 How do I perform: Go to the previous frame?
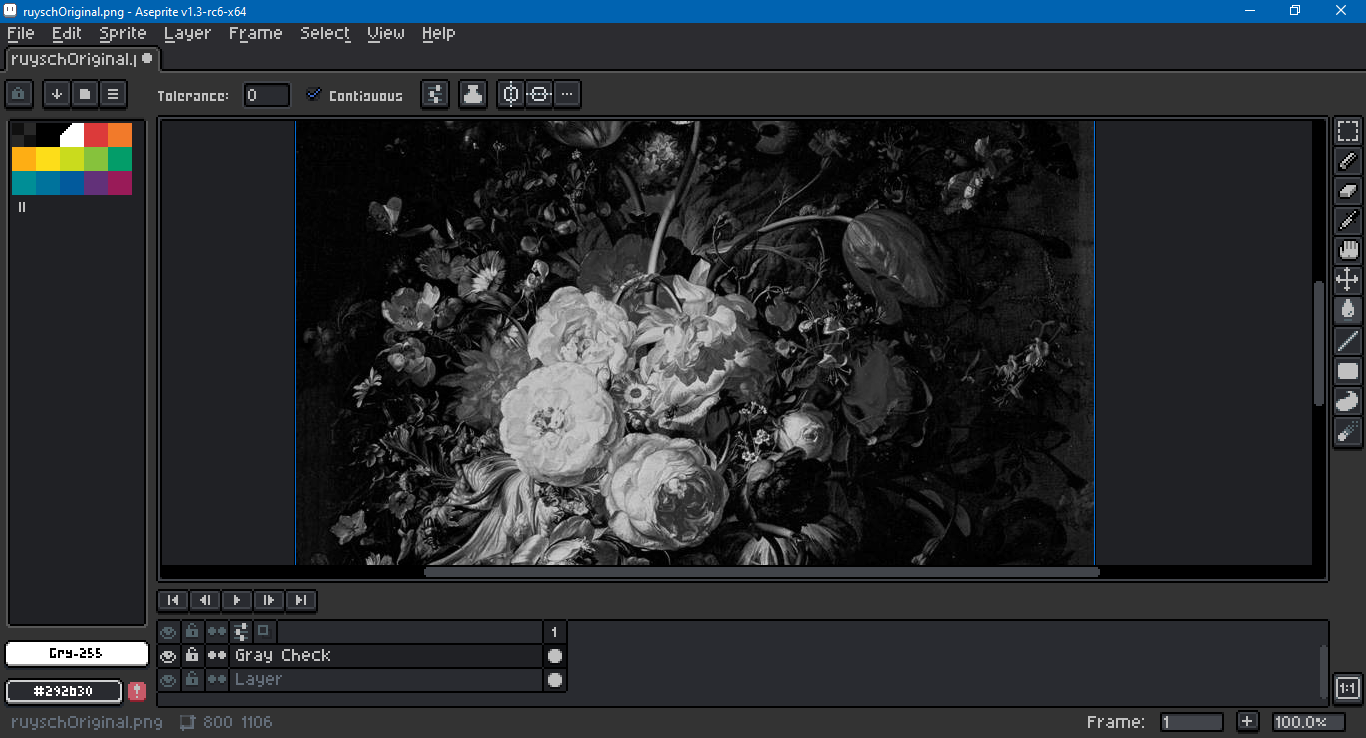205,600
